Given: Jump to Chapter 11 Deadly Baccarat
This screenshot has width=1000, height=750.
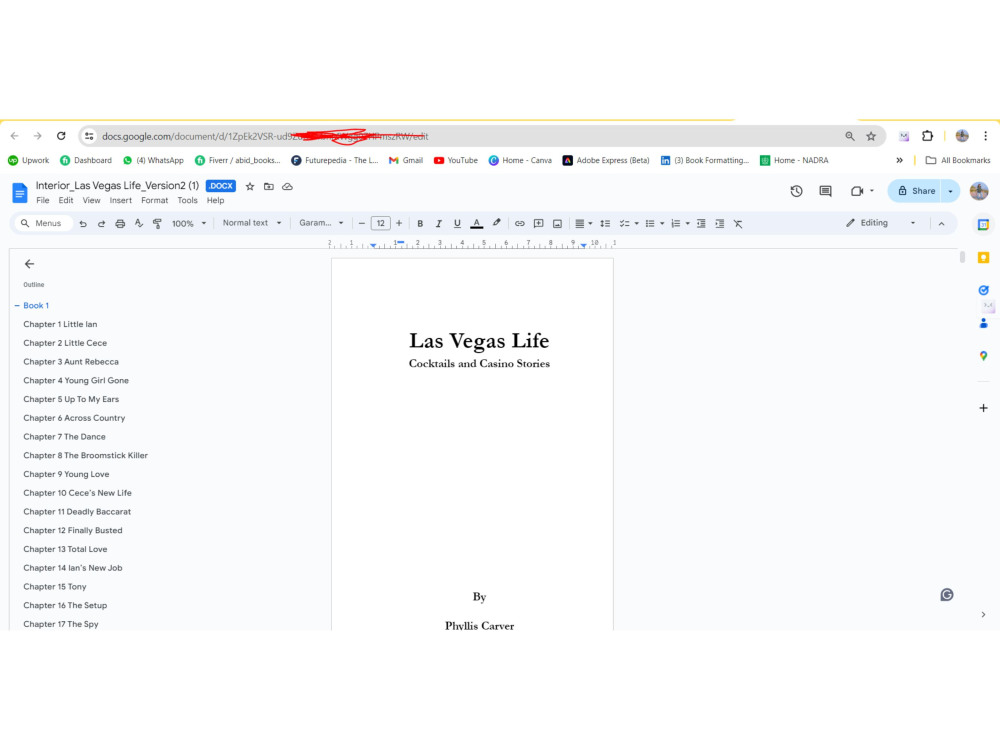Looking at the screenshot, I should tap(77, 511).
